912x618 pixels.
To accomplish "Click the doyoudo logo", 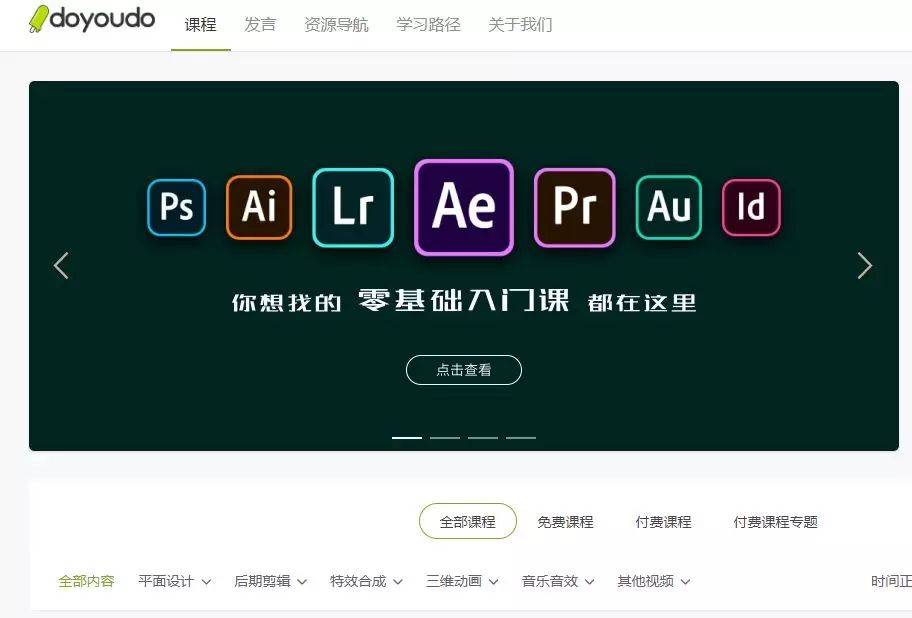I will 92,19.
